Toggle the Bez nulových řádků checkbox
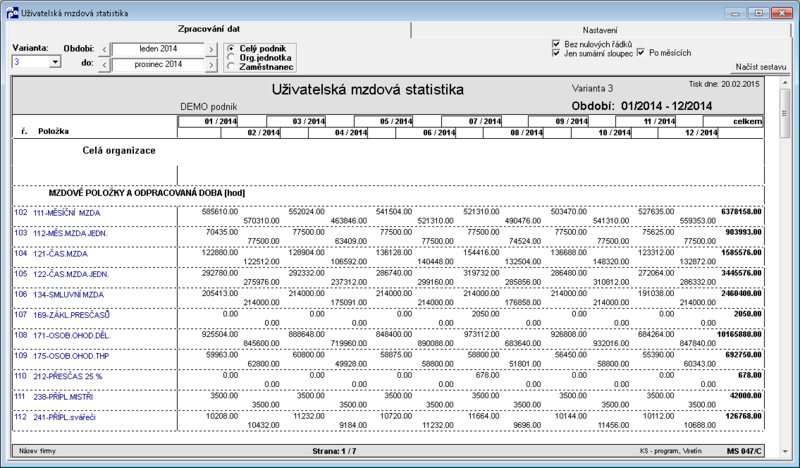The width and height of the screenshot is (800, 468). pyautogui.click(x=556, y=44)
